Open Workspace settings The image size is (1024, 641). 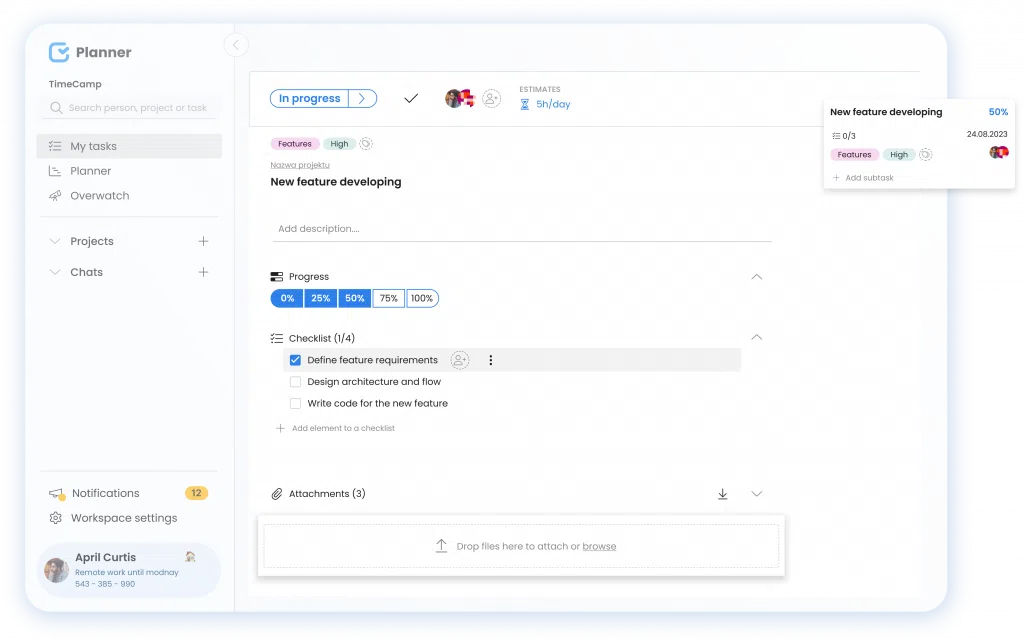click(123, 518)
